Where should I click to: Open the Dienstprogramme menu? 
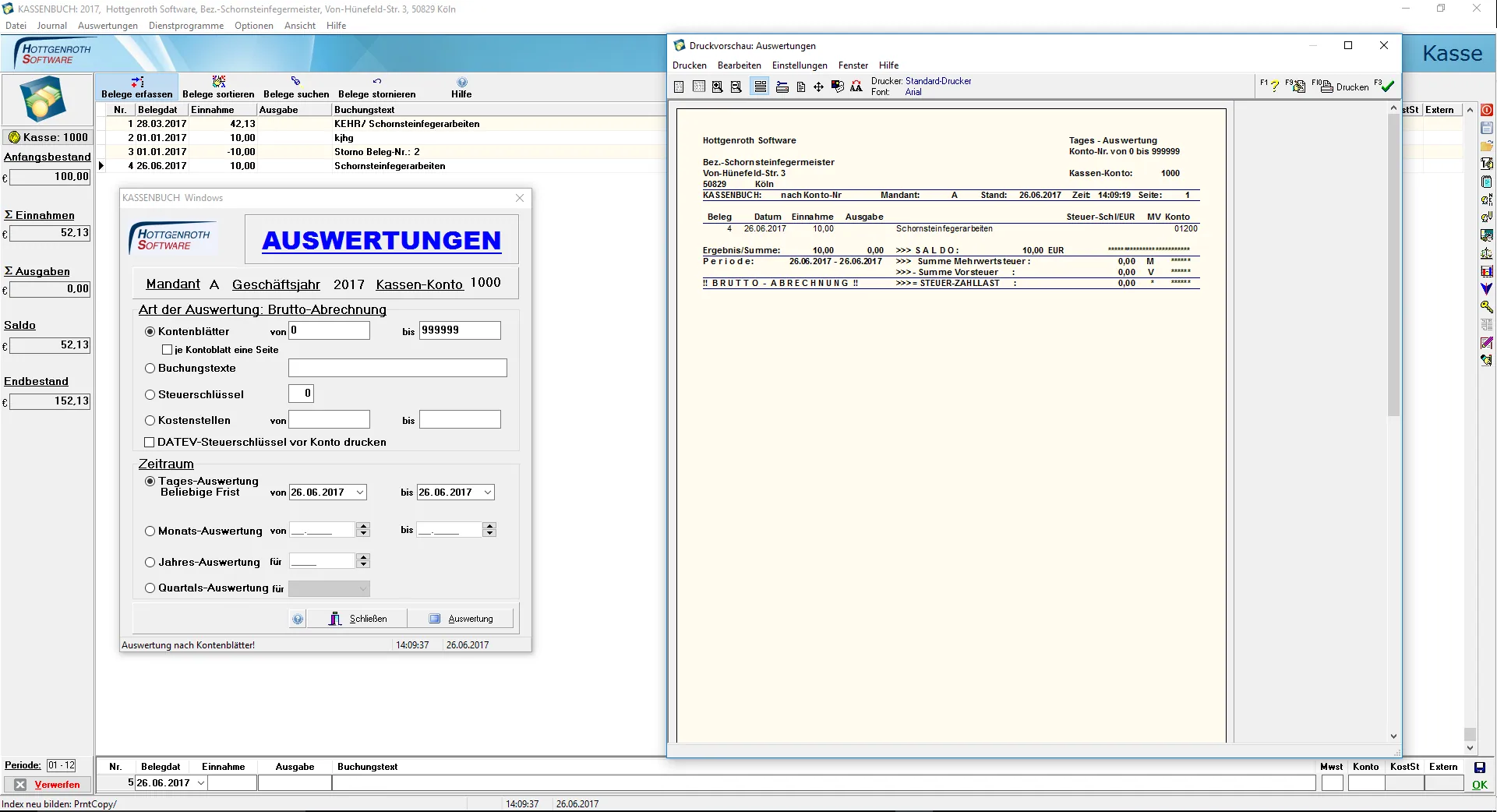186,26
